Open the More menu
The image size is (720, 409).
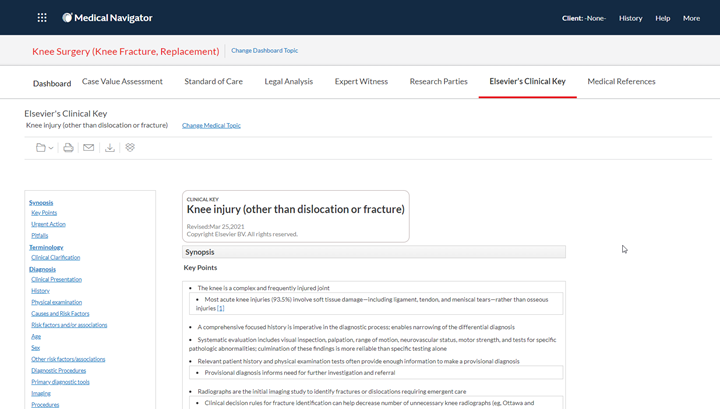(691, 18)
